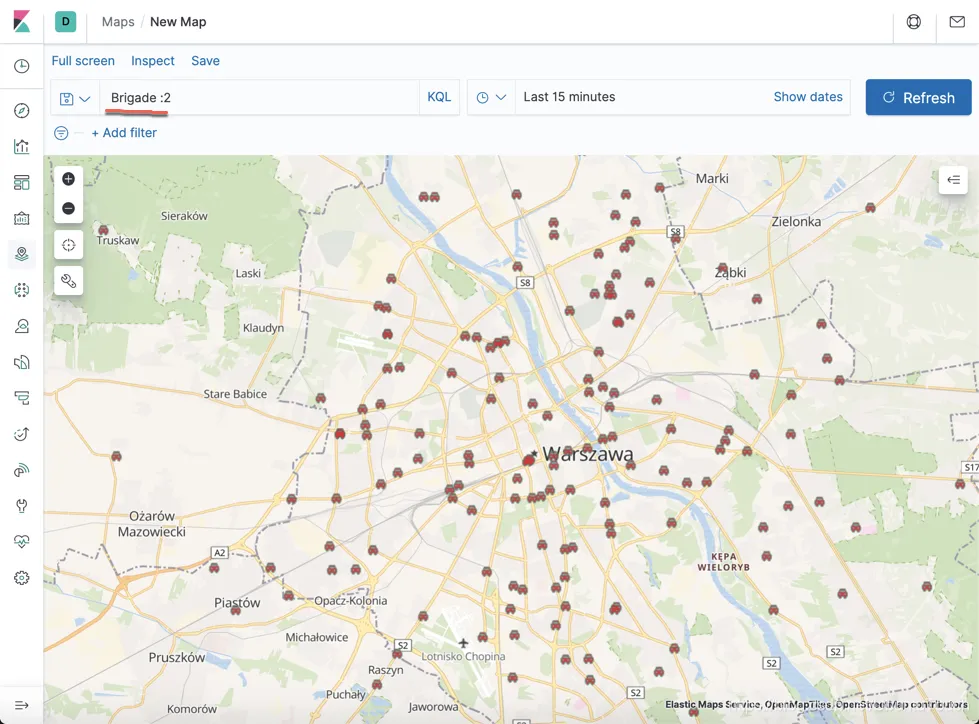979x724 pixels.
Task: Click New Map breadcrumb text
Action: (x=178, y=22)
